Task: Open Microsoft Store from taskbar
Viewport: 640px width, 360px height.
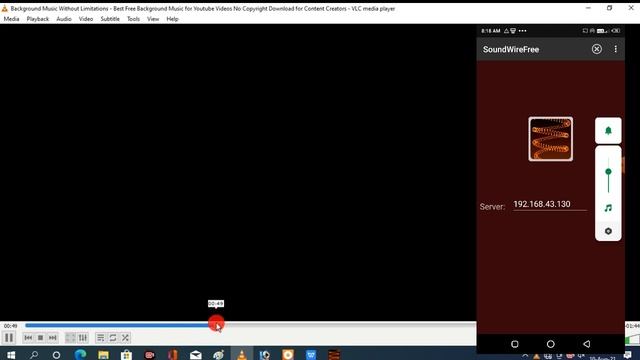Action: click(126, 355)
